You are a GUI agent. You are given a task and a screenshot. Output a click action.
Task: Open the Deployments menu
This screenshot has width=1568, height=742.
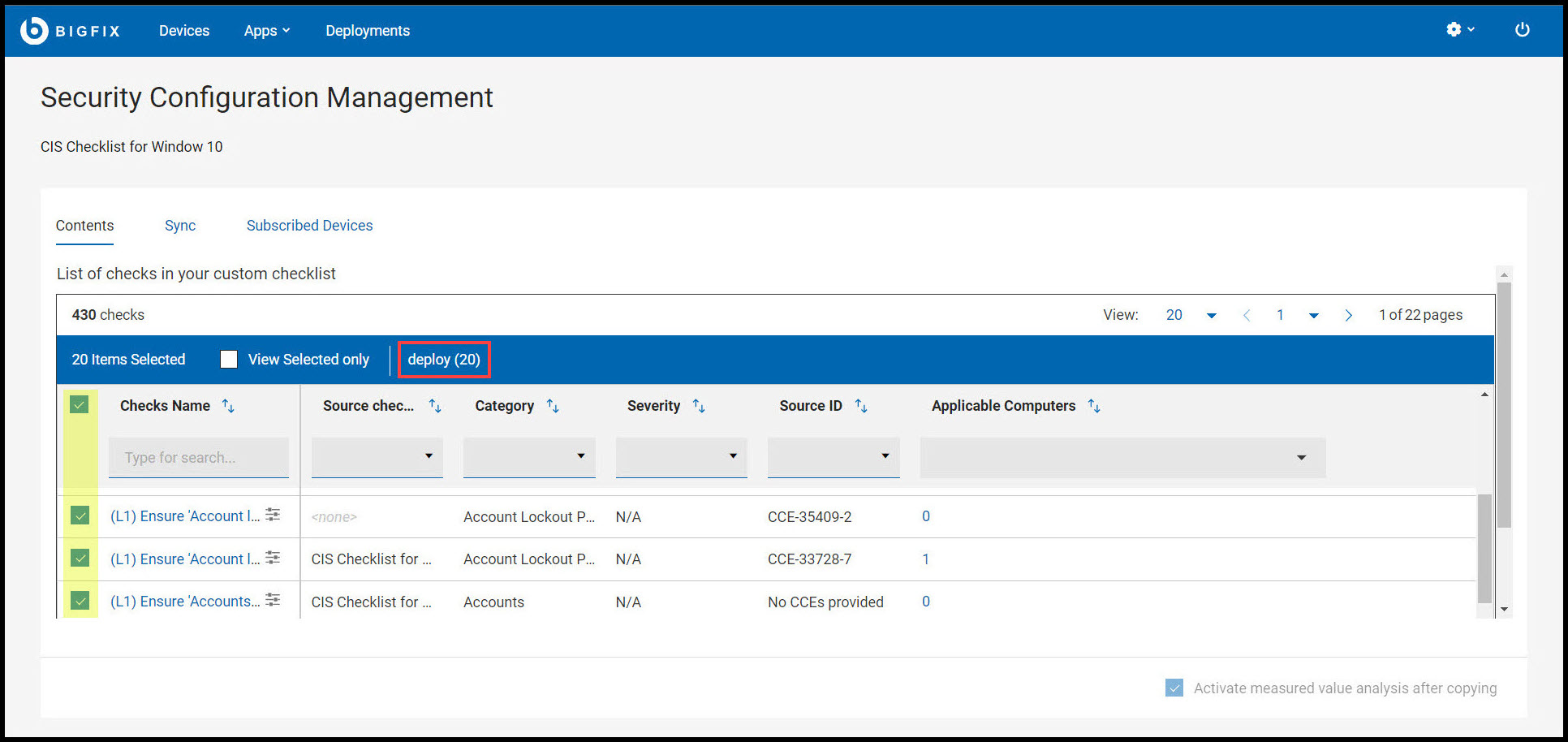coord(368,31)
